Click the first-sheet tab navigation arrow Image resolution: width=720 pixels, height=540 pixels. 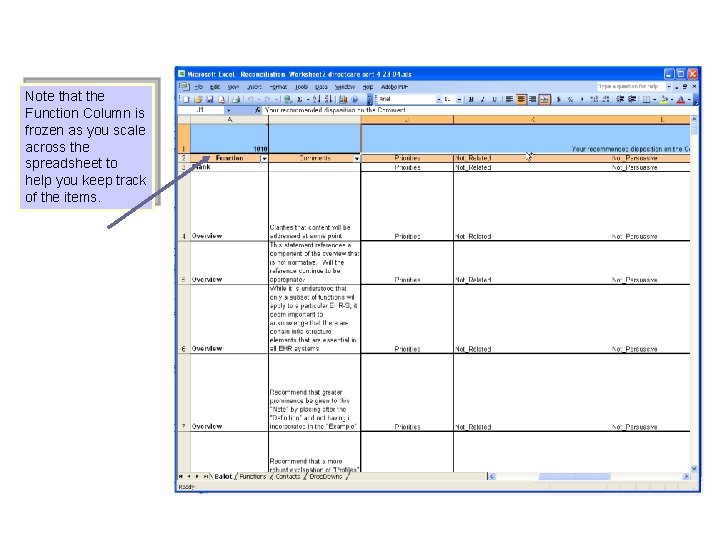181,477
